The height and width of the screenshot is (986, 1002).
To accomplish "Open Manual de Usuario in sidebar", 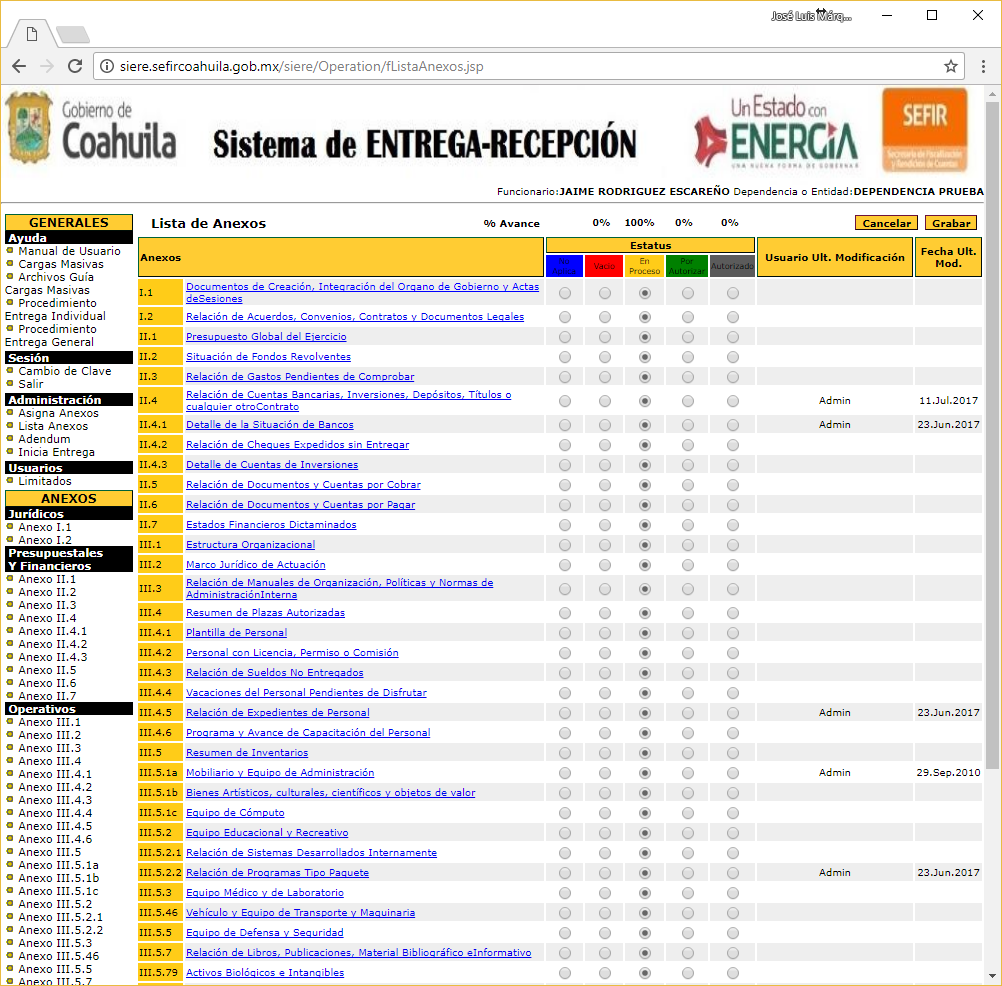I will click(69, 251).
